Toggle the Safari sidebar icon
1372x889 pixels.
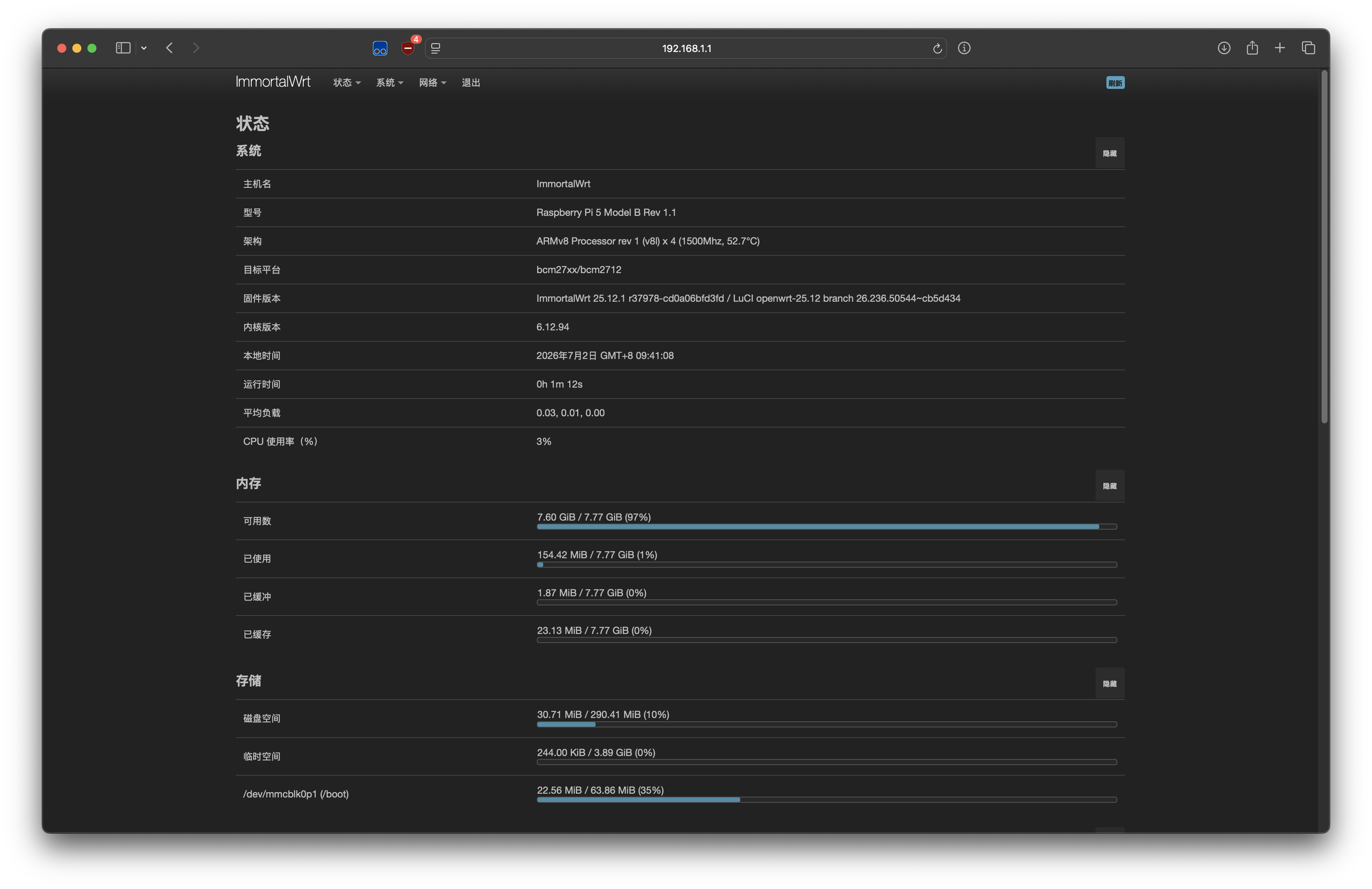(x=123, y=48)
